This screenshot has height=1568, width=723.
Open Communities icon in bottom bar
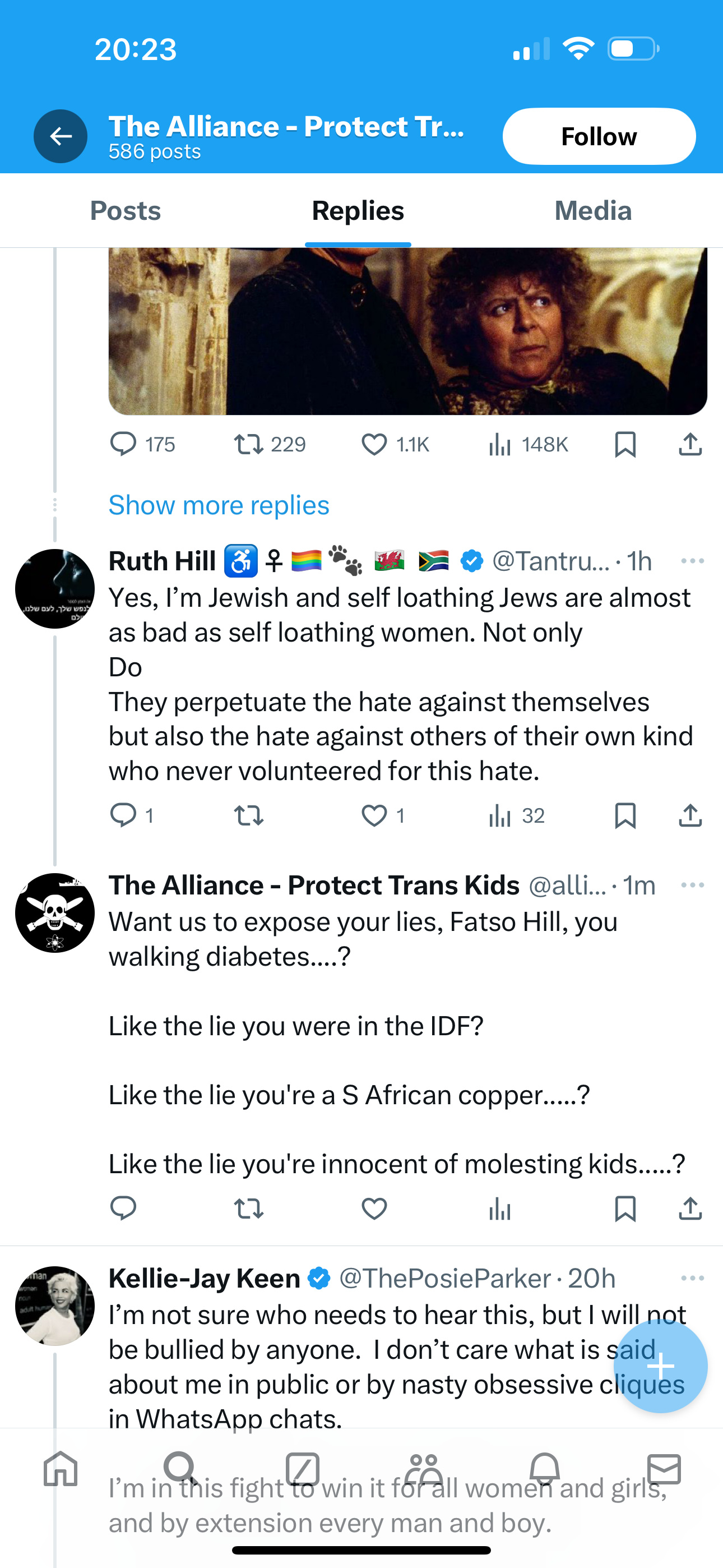click(x=424, y=1468)
